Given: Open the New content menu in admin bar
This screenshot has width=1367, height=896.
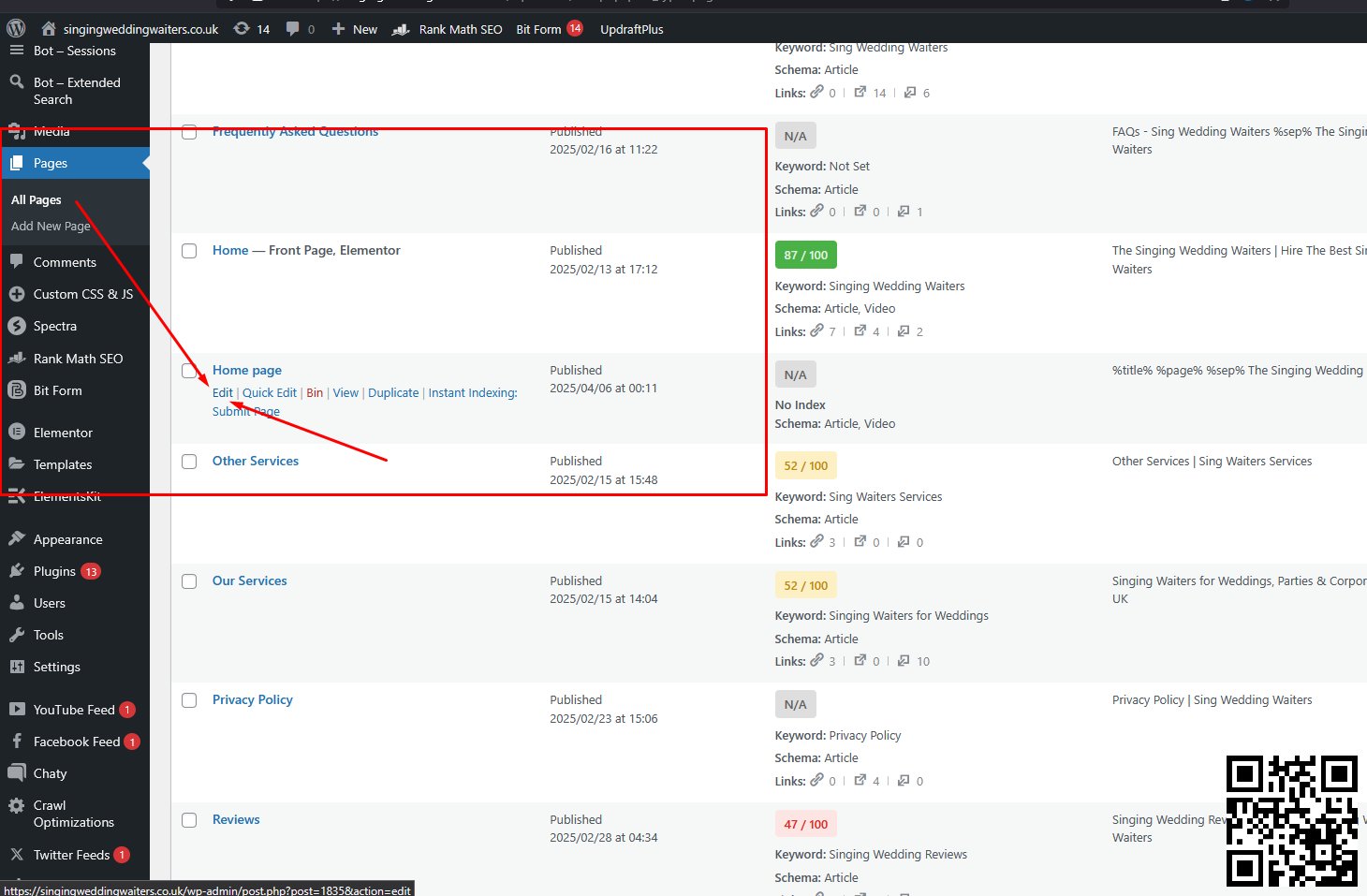Looking at the screenshot, I should [x=355, y=29].
